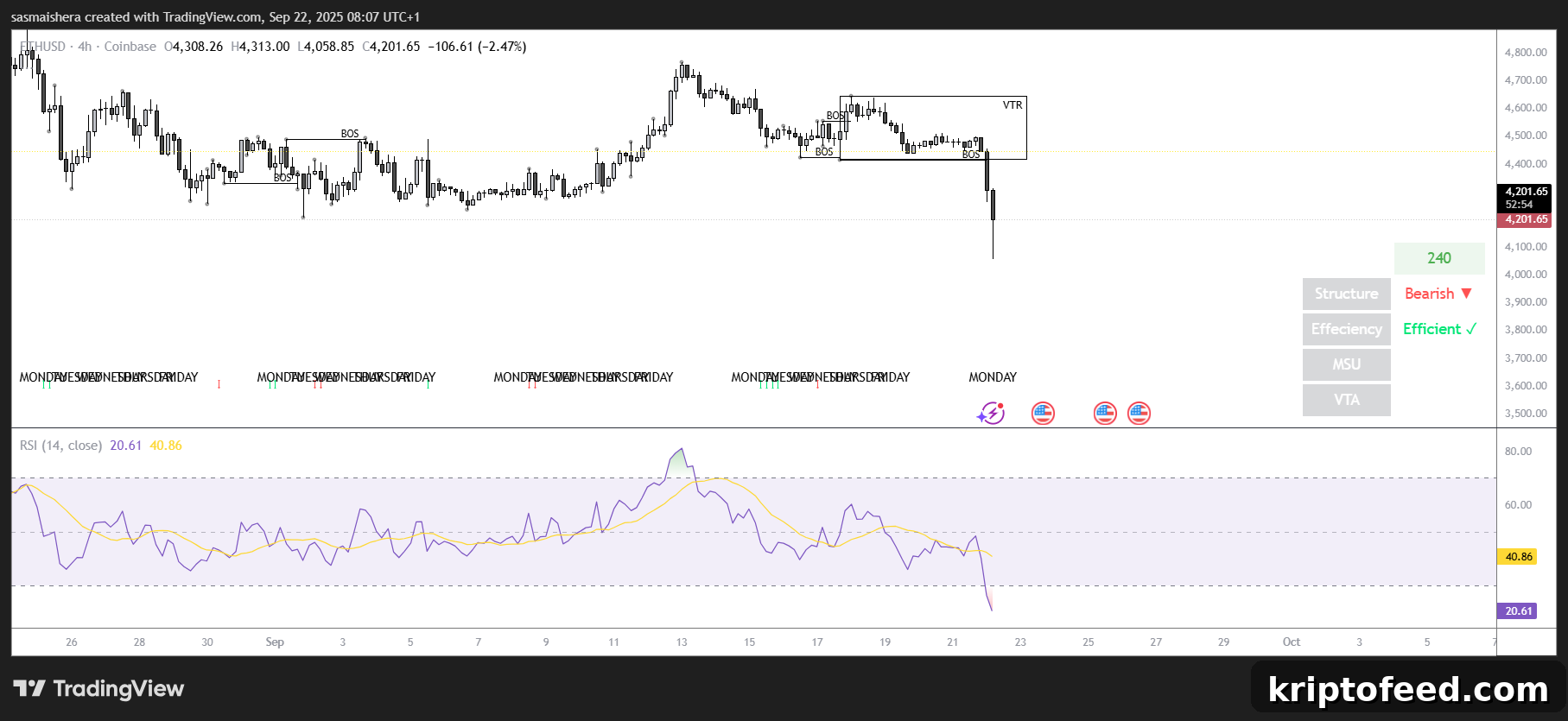Click the US flag icon nearest the lightning icon
The image size is (1568, 721).
[x=1043, y=414]
